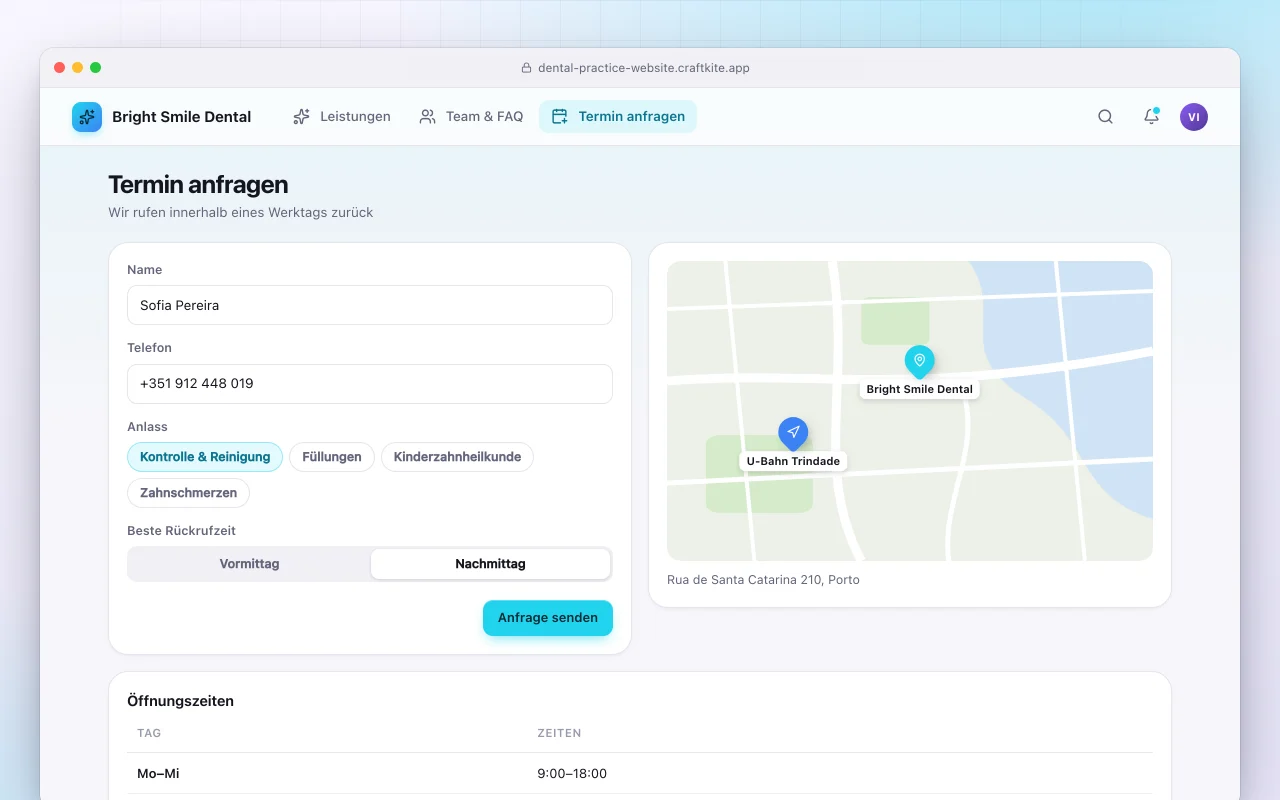Click the U-Bahn Trindade navigation marker
The height and width of the screenshot is (800, 1280).
(793, 433)
